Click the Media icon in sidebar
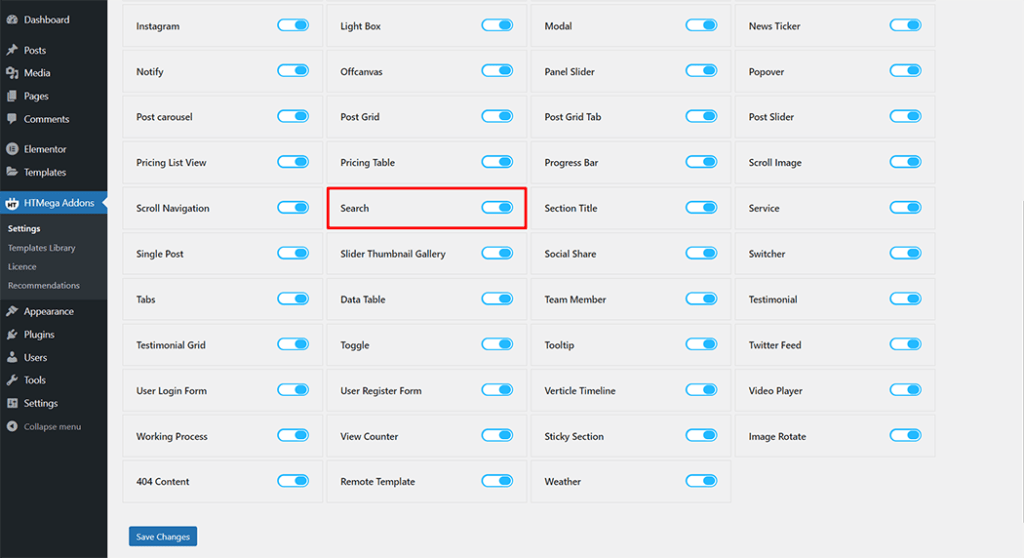The image size is (1024, 558). tap(12, 73)
